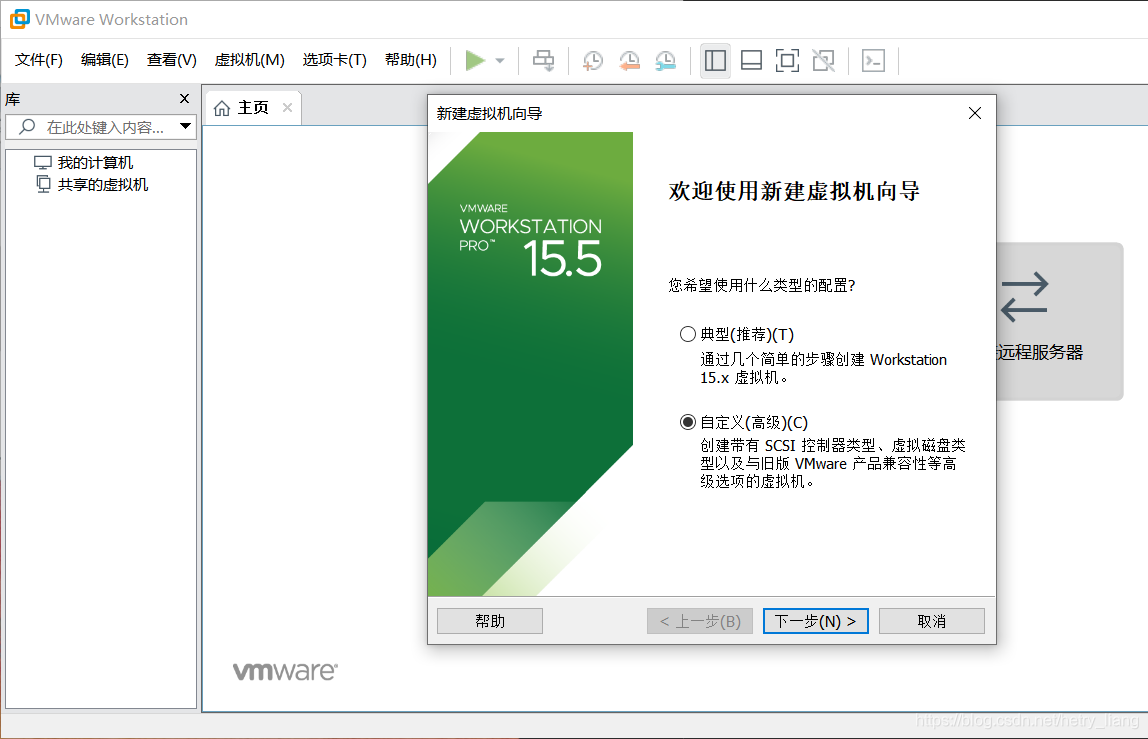Open the 查看(V) menu
The height and width of the screenshot is (739, 1148).
point(171,60)
